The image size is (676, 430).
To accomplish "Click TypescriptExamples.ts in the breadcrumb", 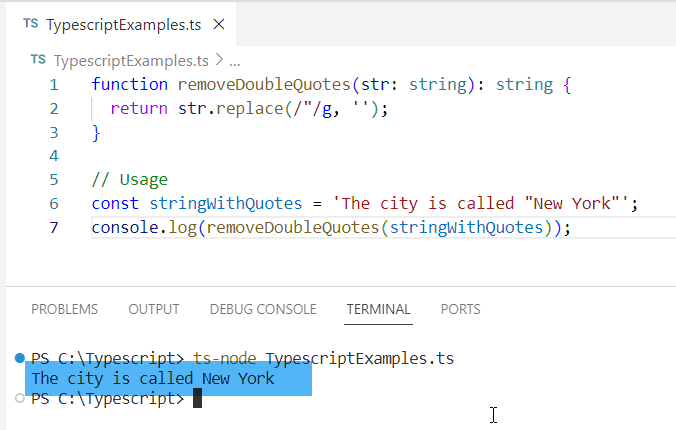I will click(131, 61).
